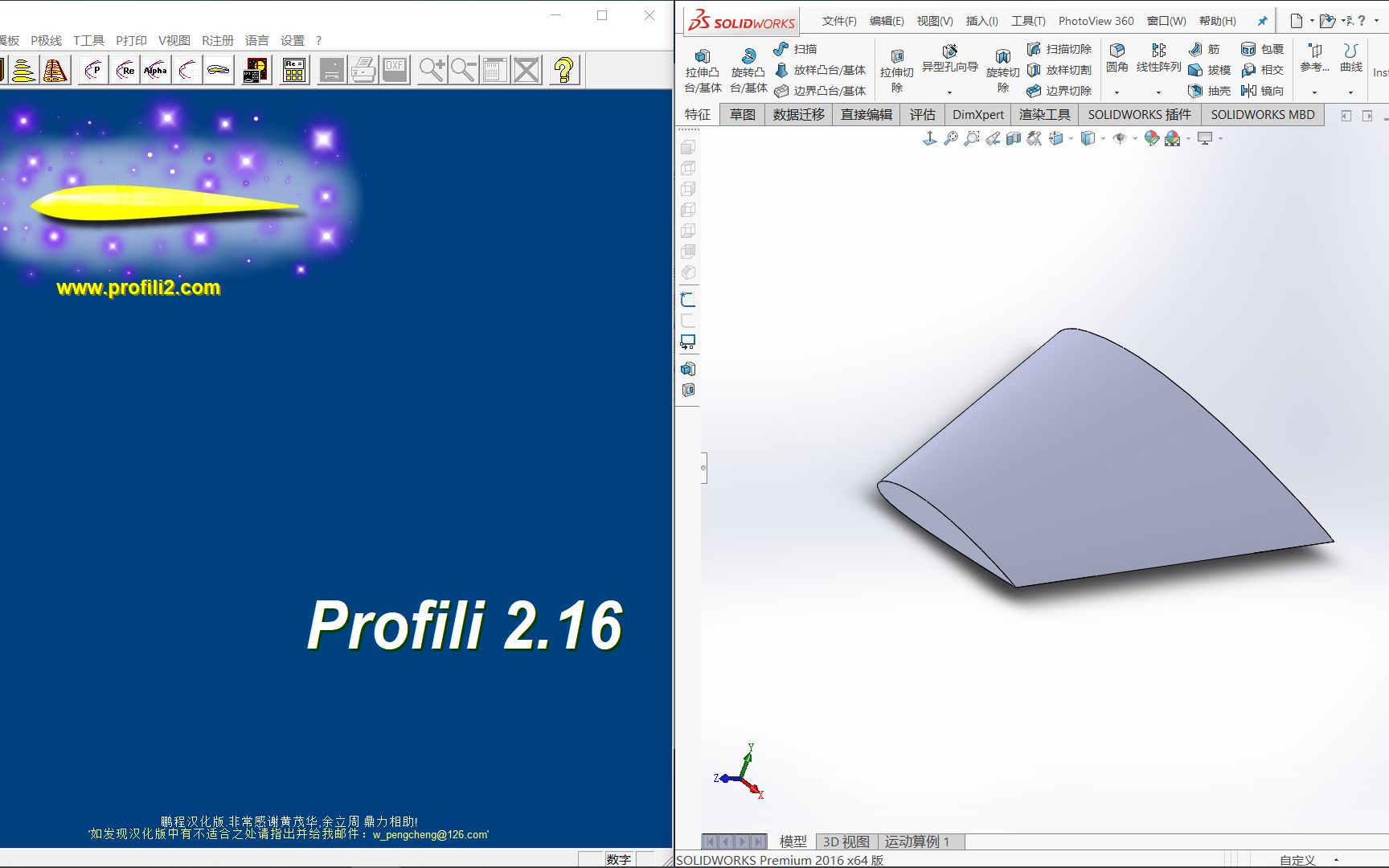Switch to the 评估 evaluate tab
Viewport: 1389px width, 868px height.
[922, 114]
